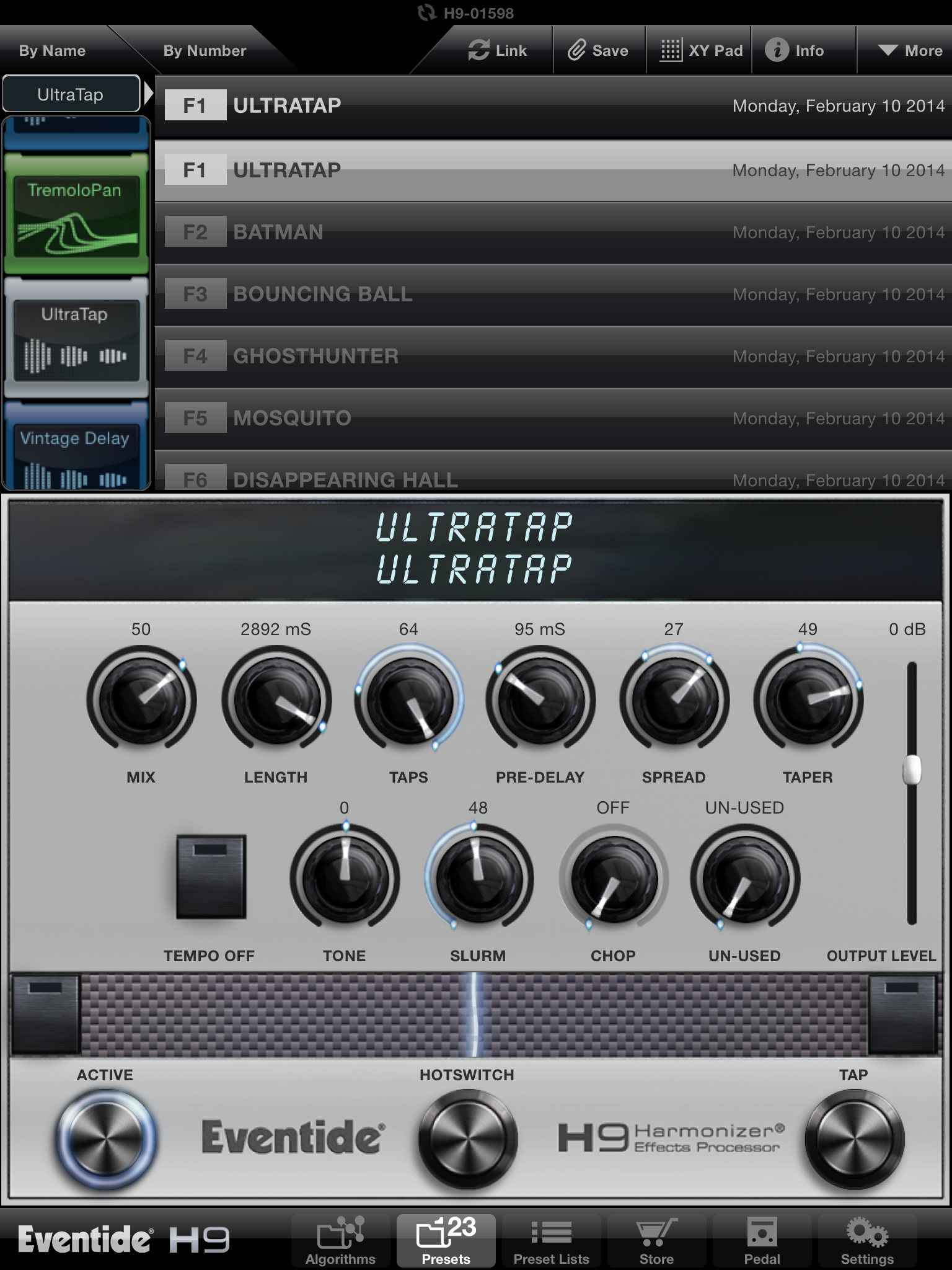Select the F4 GHOSTHUNTER preset
This screenshot has height=1270, width=952.
coord(553,356)
